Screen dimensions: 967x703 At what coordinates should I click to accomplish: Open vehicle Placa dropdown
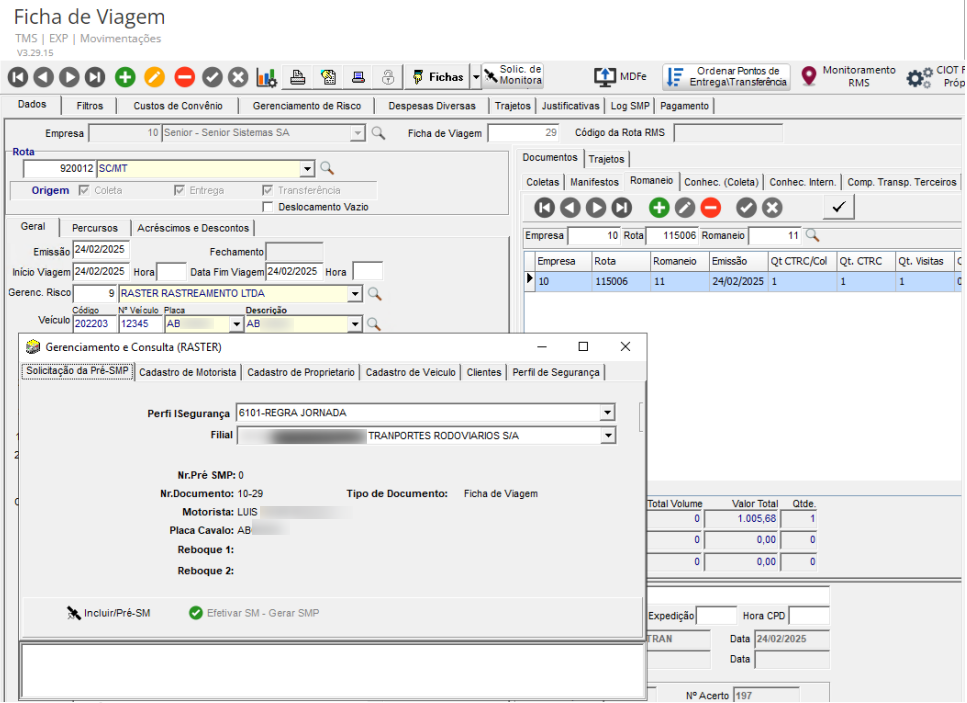[236, 324]
